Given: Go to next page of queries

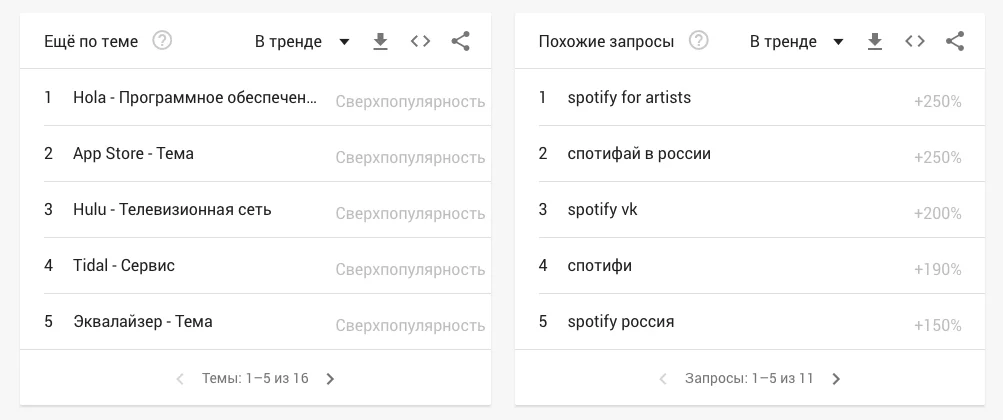Looking at the screenshot, I should point(837,379).
